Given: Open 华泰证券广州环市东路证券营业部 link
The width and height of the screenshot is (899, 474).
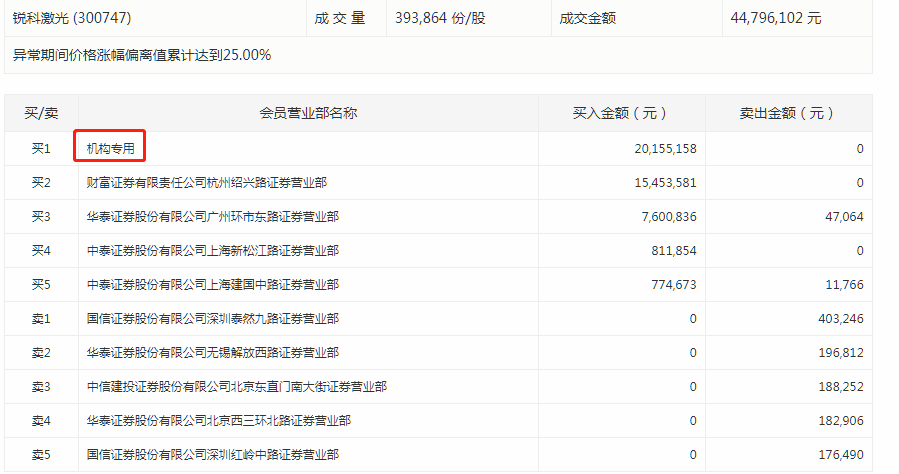Looking at the screenshot, I should click(x=212, y=217).
